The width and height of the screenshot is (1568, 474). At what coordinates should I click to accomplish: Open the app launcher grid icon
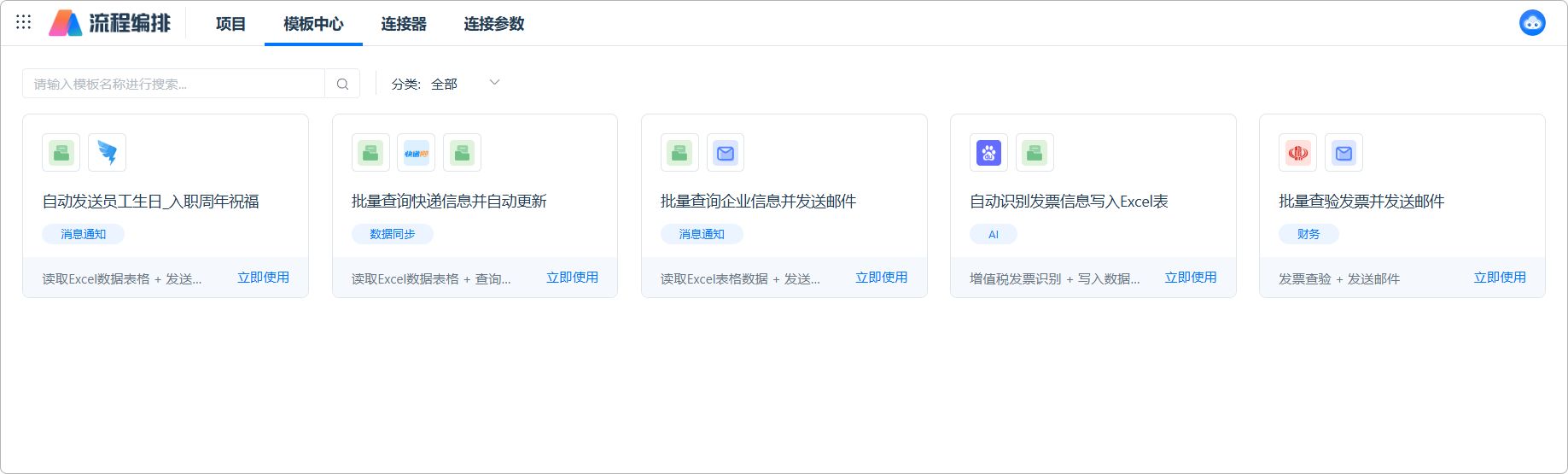click(24, 22)
